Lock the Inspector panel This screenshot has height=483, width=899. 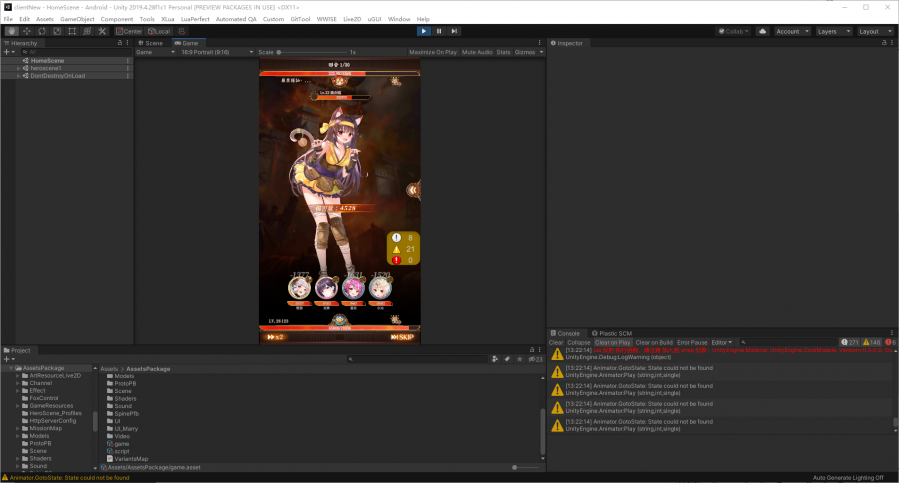point(884,43)
